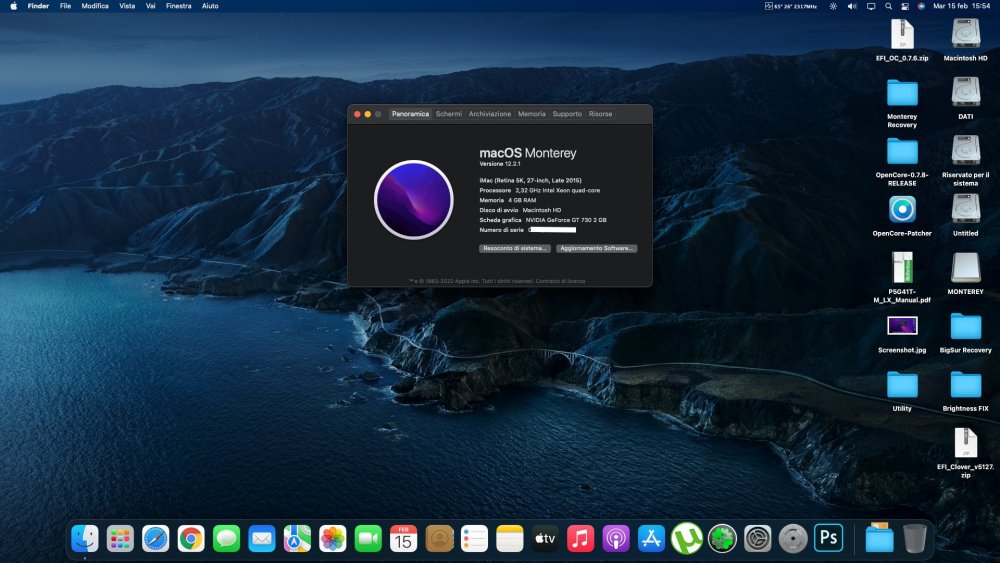Launch FaceTime from the Dock

[368, 539]
